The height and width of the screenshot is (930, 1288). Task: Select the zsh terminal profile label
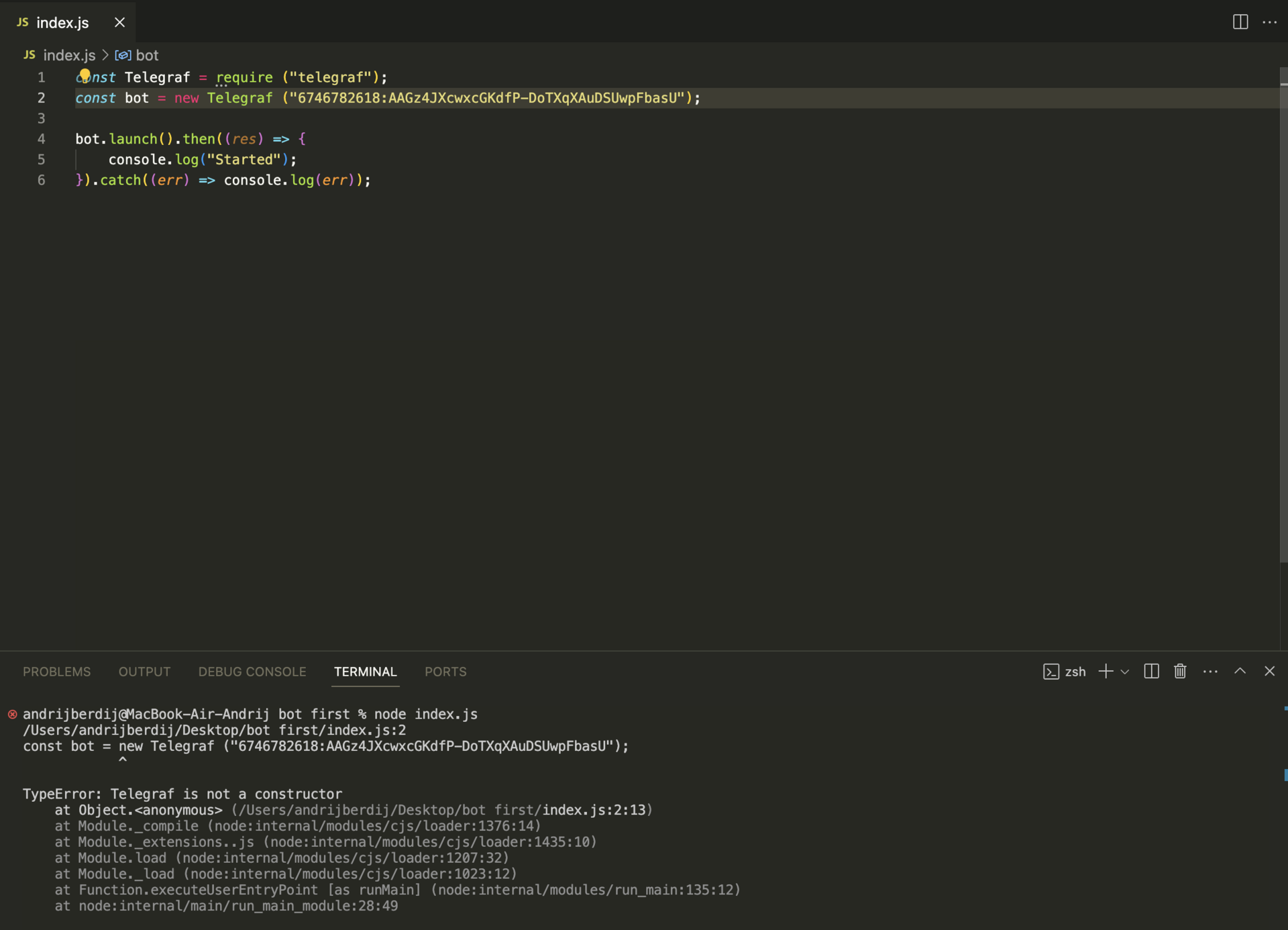tap(1075, 672)
